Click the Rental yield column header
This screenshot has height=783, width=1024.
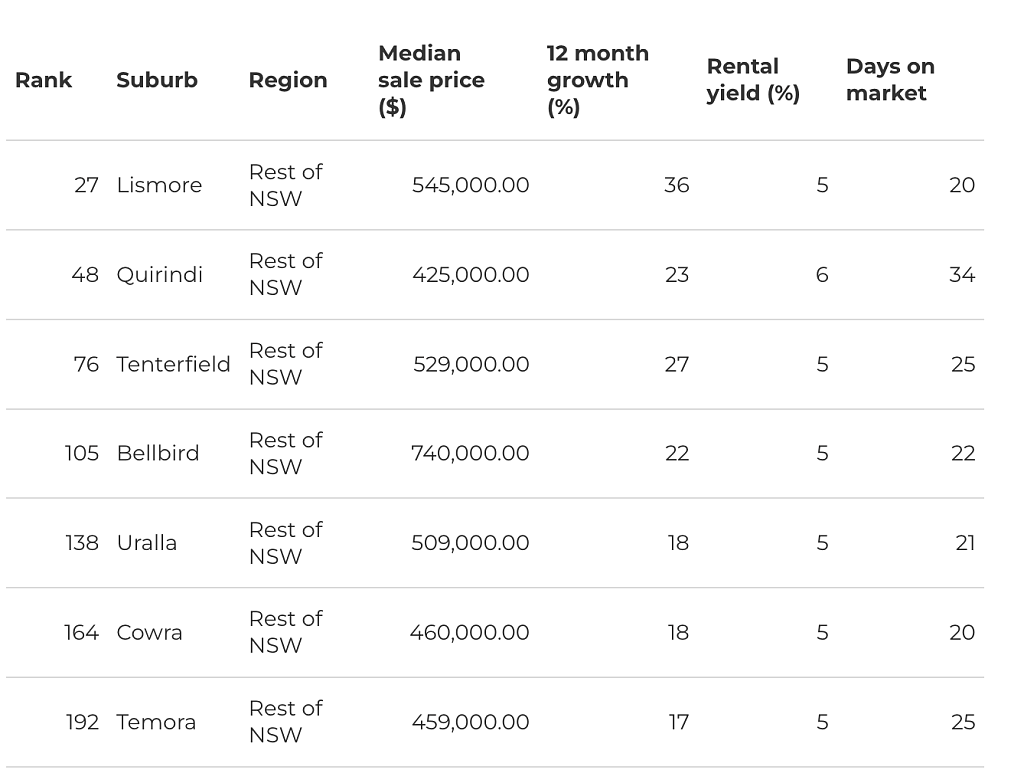tap(753, 80)
